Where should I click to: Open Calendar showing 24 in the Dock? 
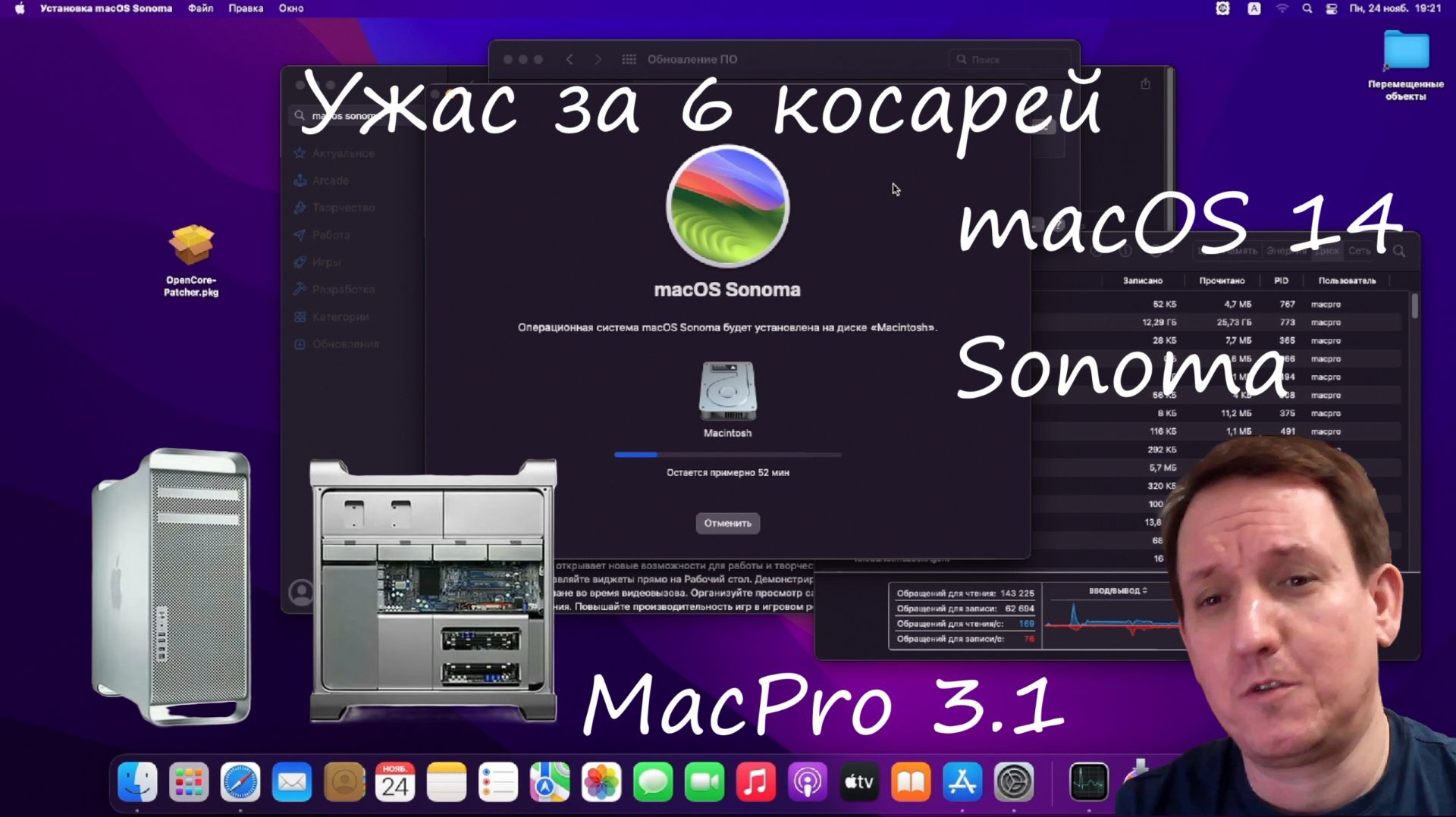click(x=395, y=782)
